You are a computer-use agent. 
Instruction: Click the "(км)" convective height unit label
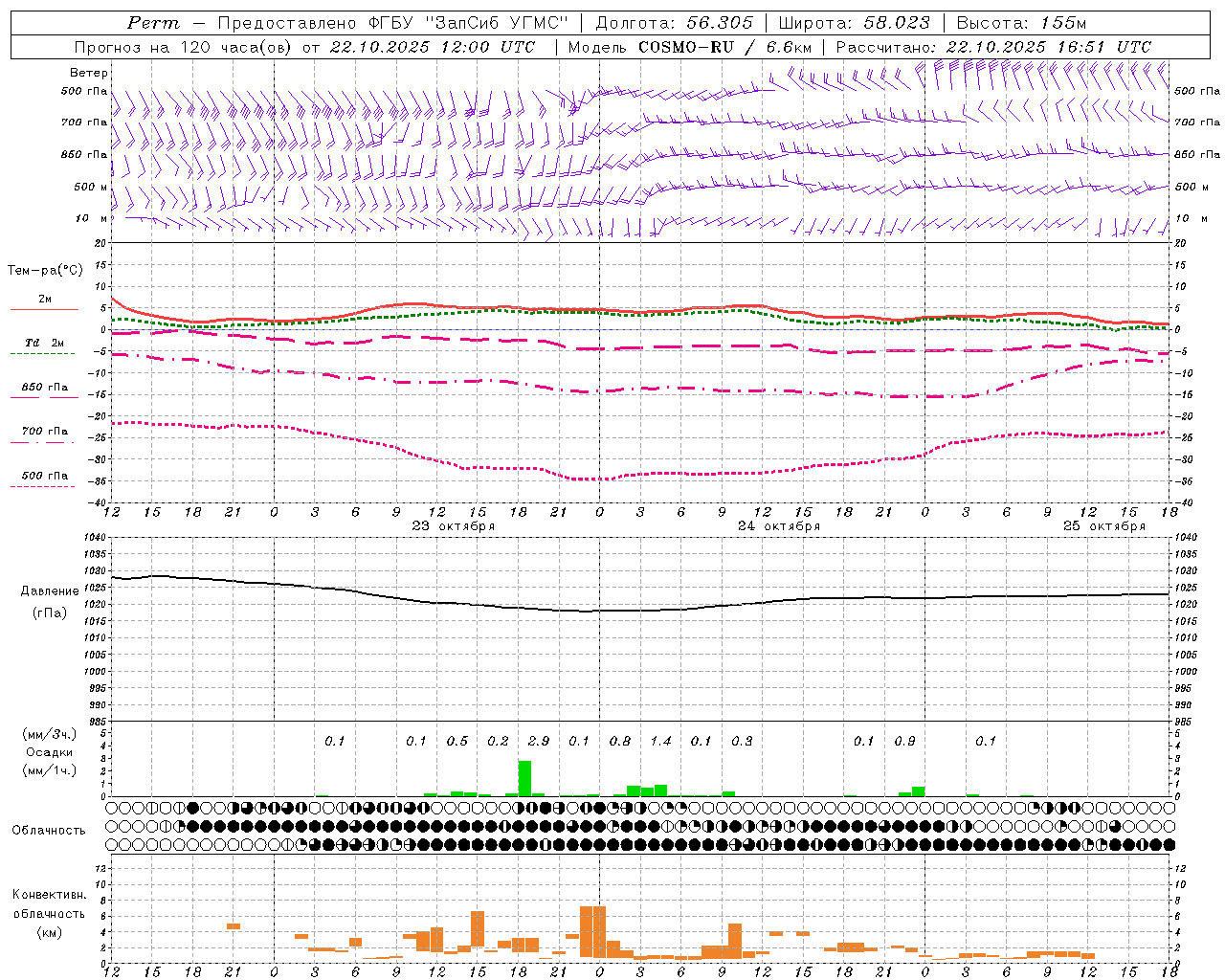pos(49,932)
